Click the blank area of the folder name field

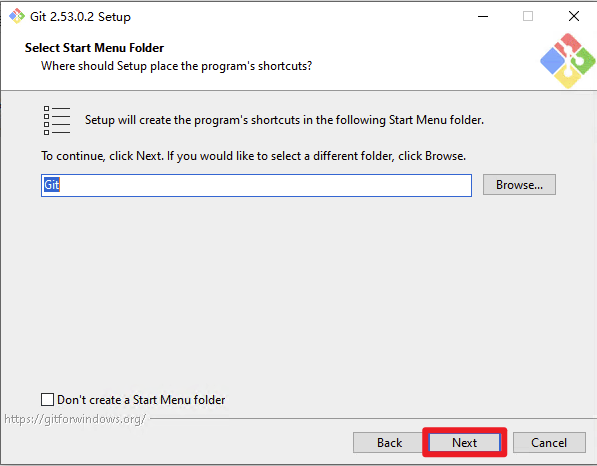(265, 185)
